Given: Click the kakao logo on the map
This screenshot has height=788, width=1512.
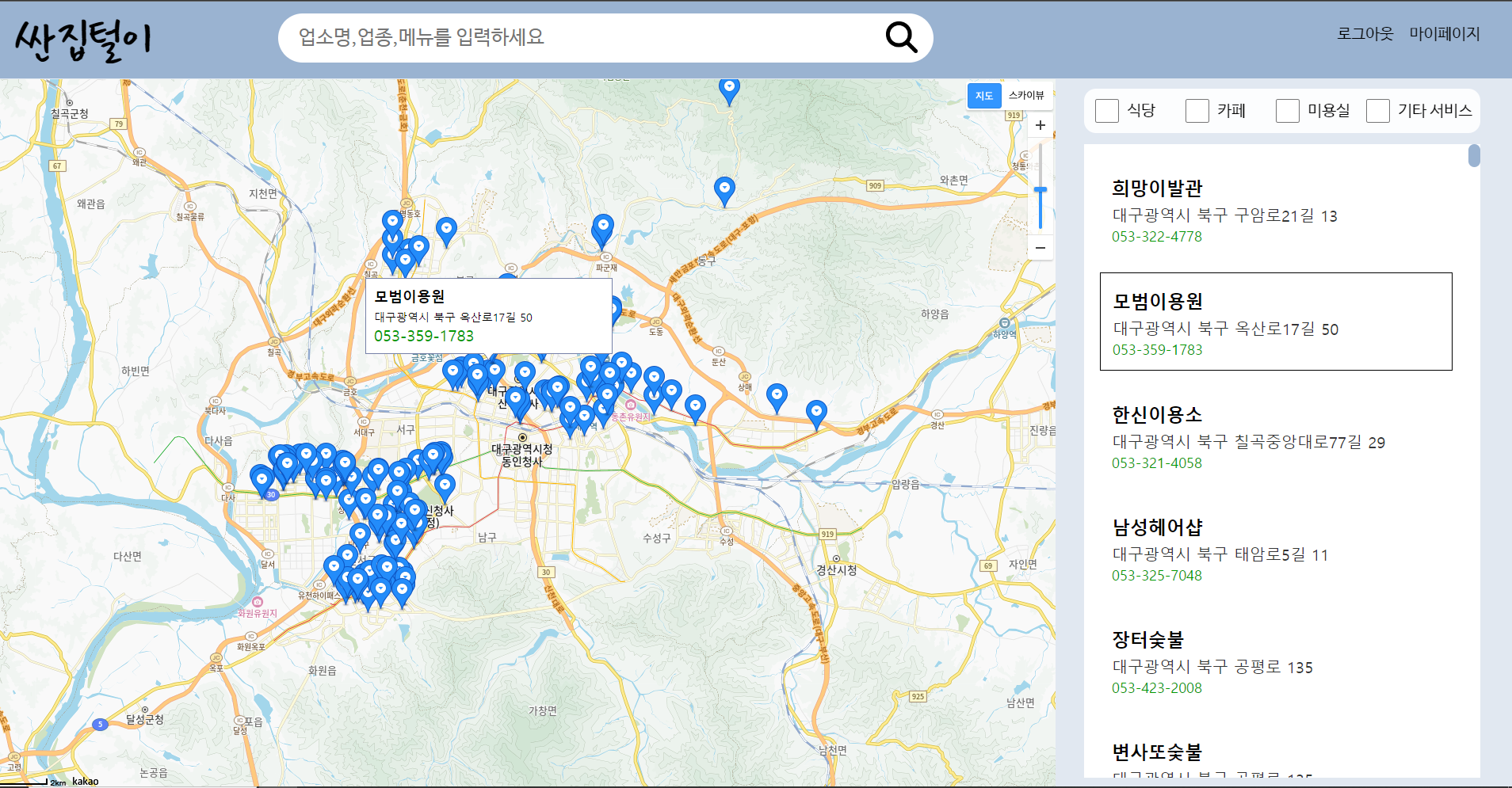Looking at the screenshot, I should (x=85, y=781).
